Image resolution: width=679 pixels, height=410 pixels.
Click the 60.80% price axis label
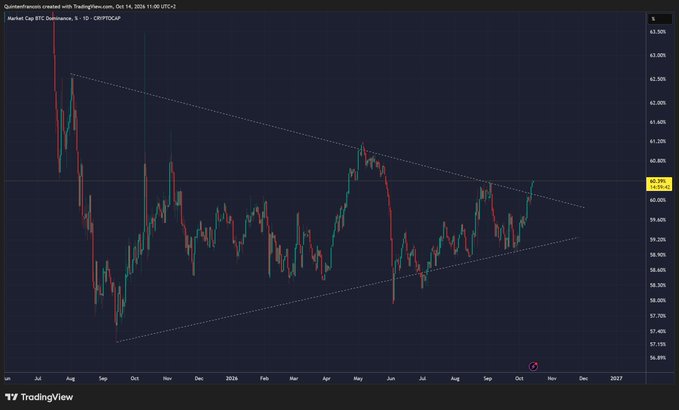pos(657,161)
